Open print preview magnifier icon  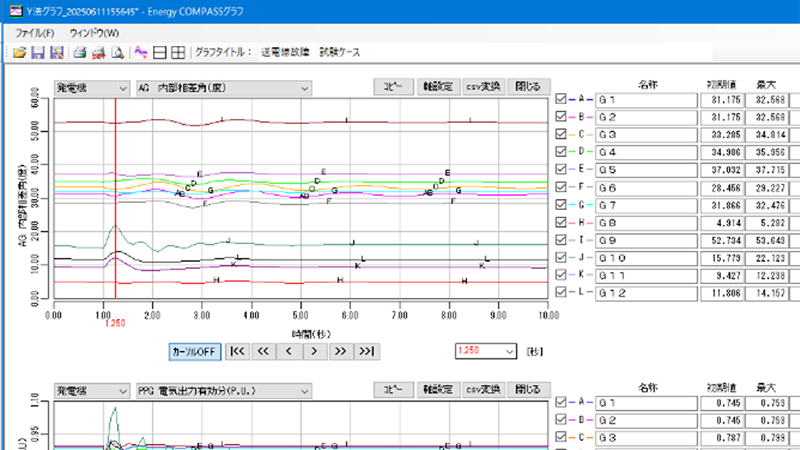pyautogui.click(x=118, y=52)
